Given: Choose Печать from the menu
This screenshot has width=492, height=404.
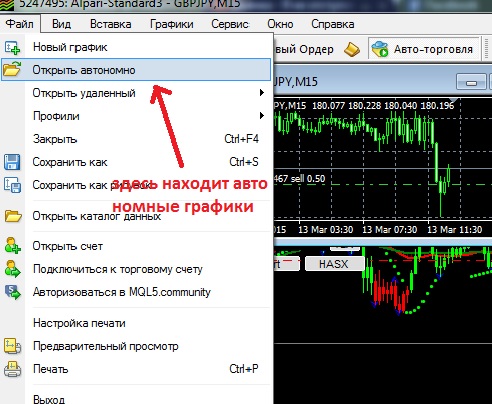Looking at the screenshot, I should coord(136,369).
